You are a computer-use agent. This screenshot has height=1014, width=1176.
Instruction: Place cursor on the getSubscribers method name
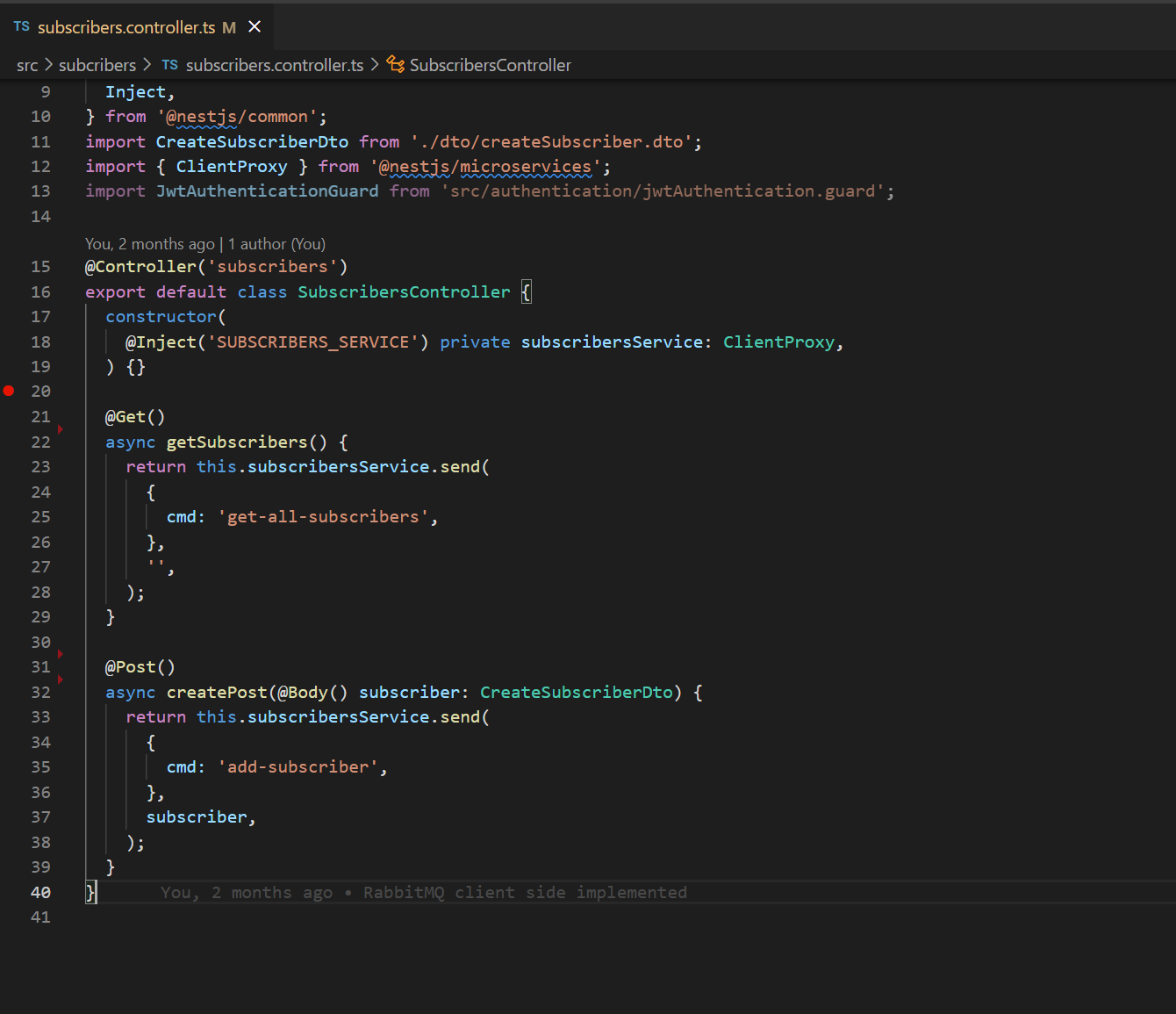237,442
